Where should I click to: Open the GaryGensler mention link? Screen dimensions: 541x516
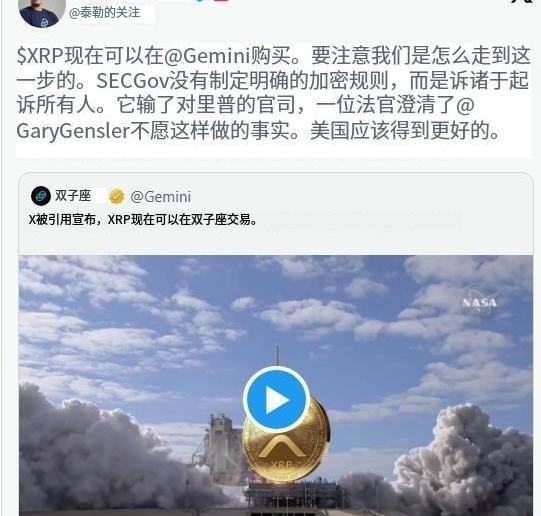(x=73, y=131)
